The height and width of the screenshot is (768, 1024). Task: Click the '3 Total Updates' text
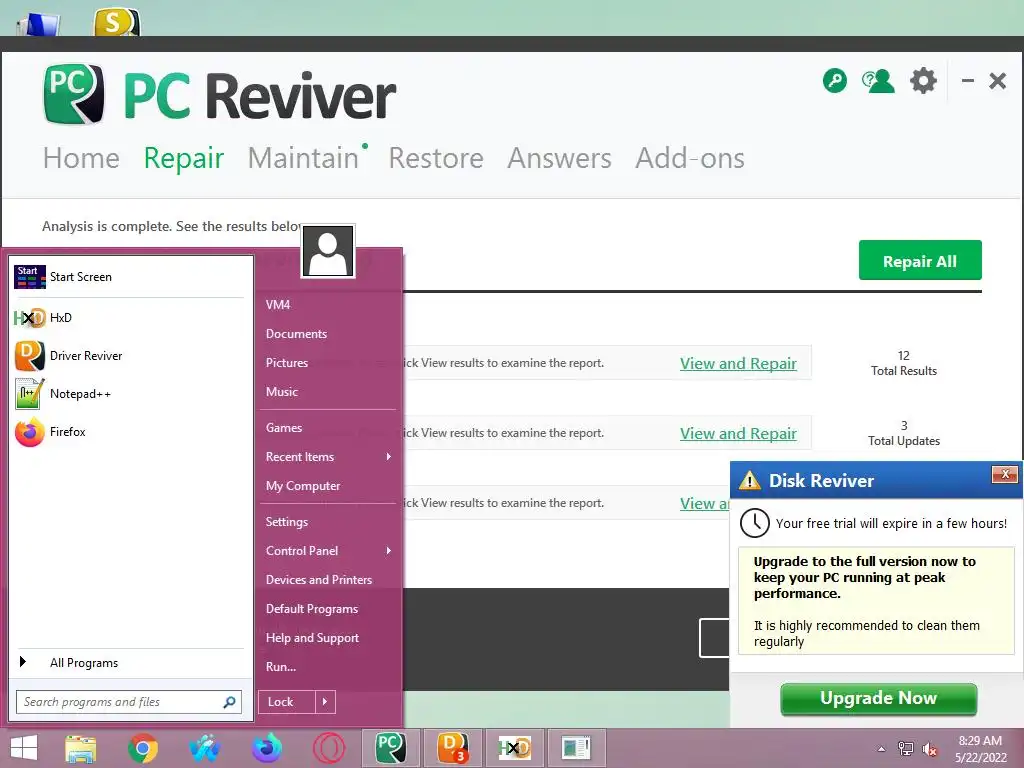[904, 433]
